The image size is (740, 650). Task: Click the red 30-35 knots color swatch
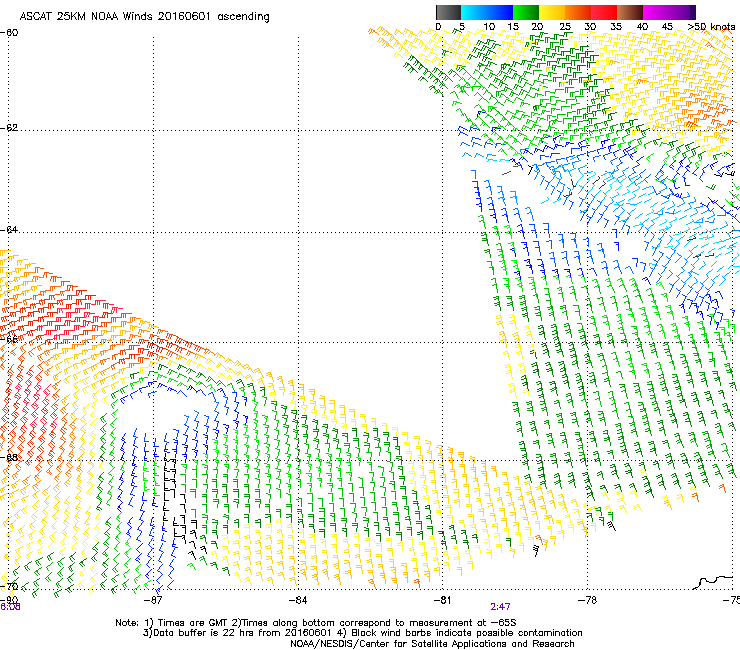pyautogui.click(x=604, y=12)
